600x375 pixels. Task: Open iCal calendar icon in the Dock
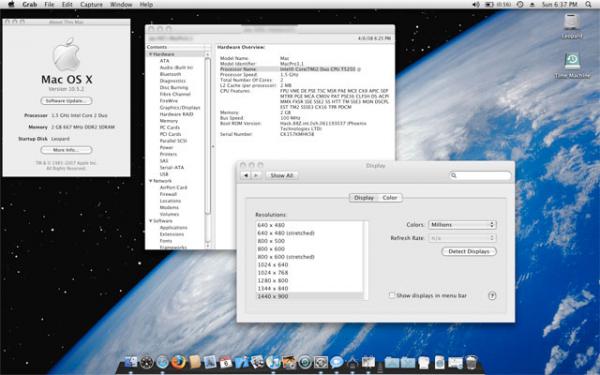(x=226, y=362)
